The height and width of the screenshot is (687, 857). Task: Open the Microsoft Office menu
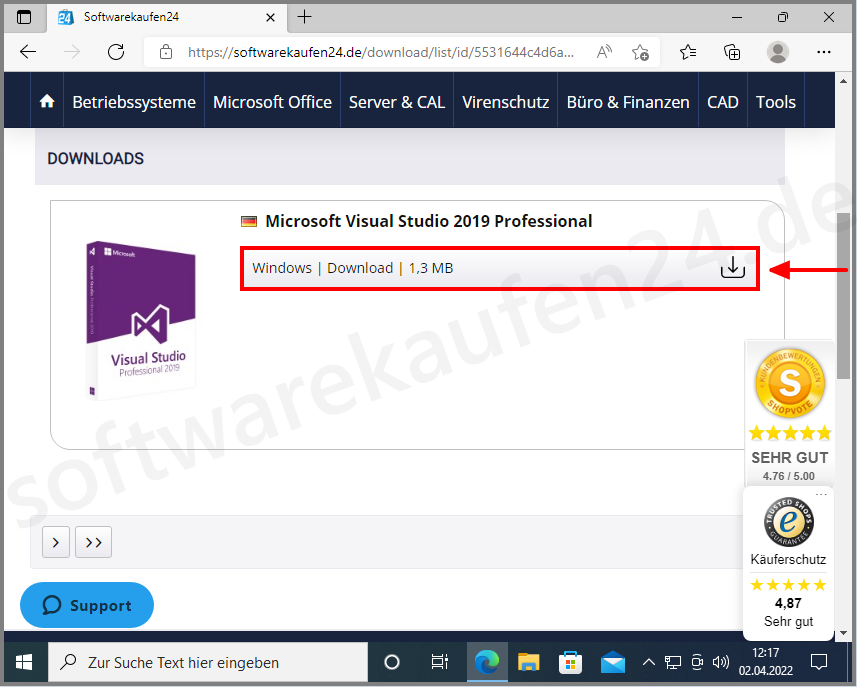click(x=272, y=102)
